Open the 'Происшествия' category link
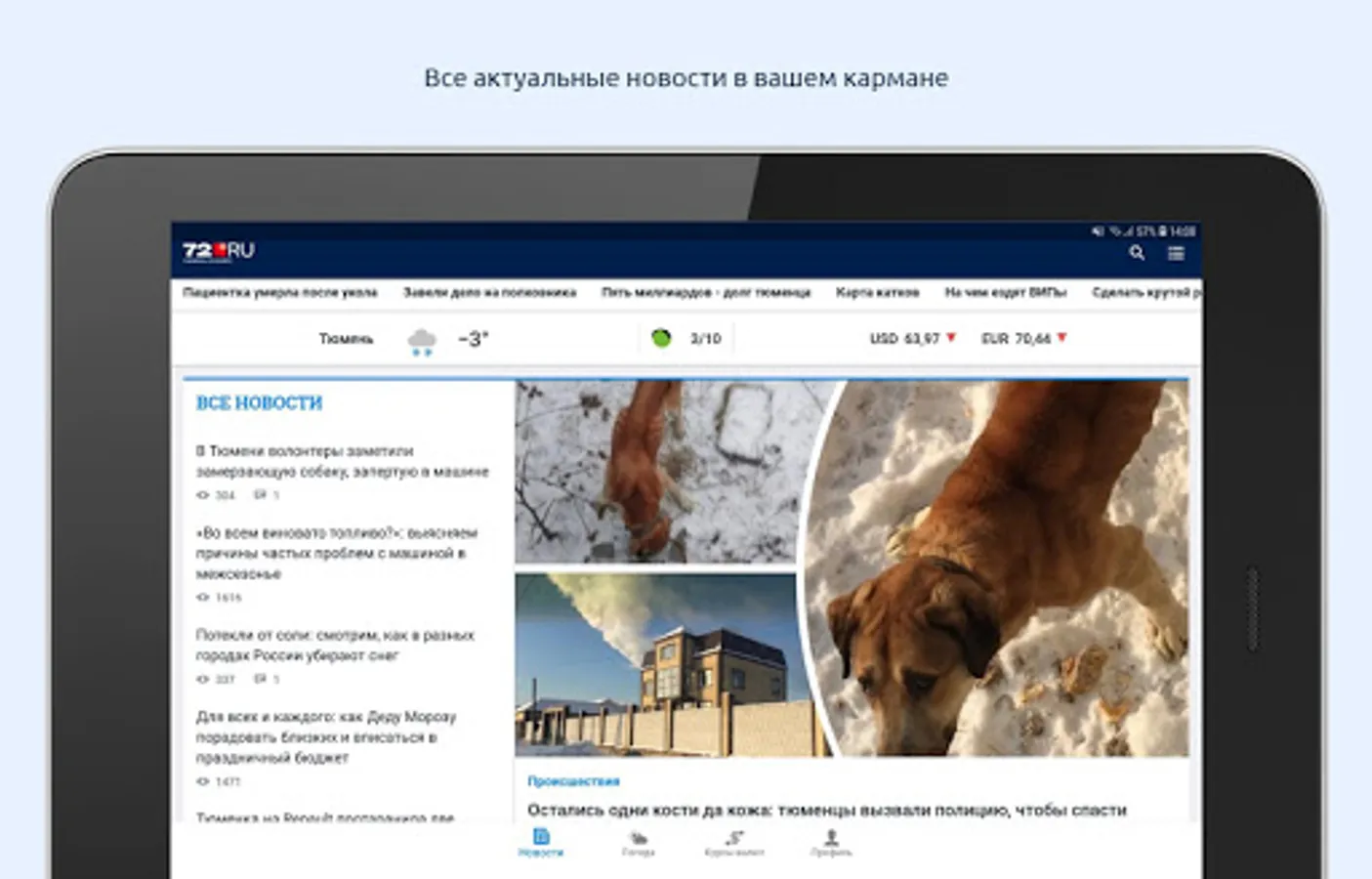The height and width of the screenshot is (879, 1372). pos(573,781)
